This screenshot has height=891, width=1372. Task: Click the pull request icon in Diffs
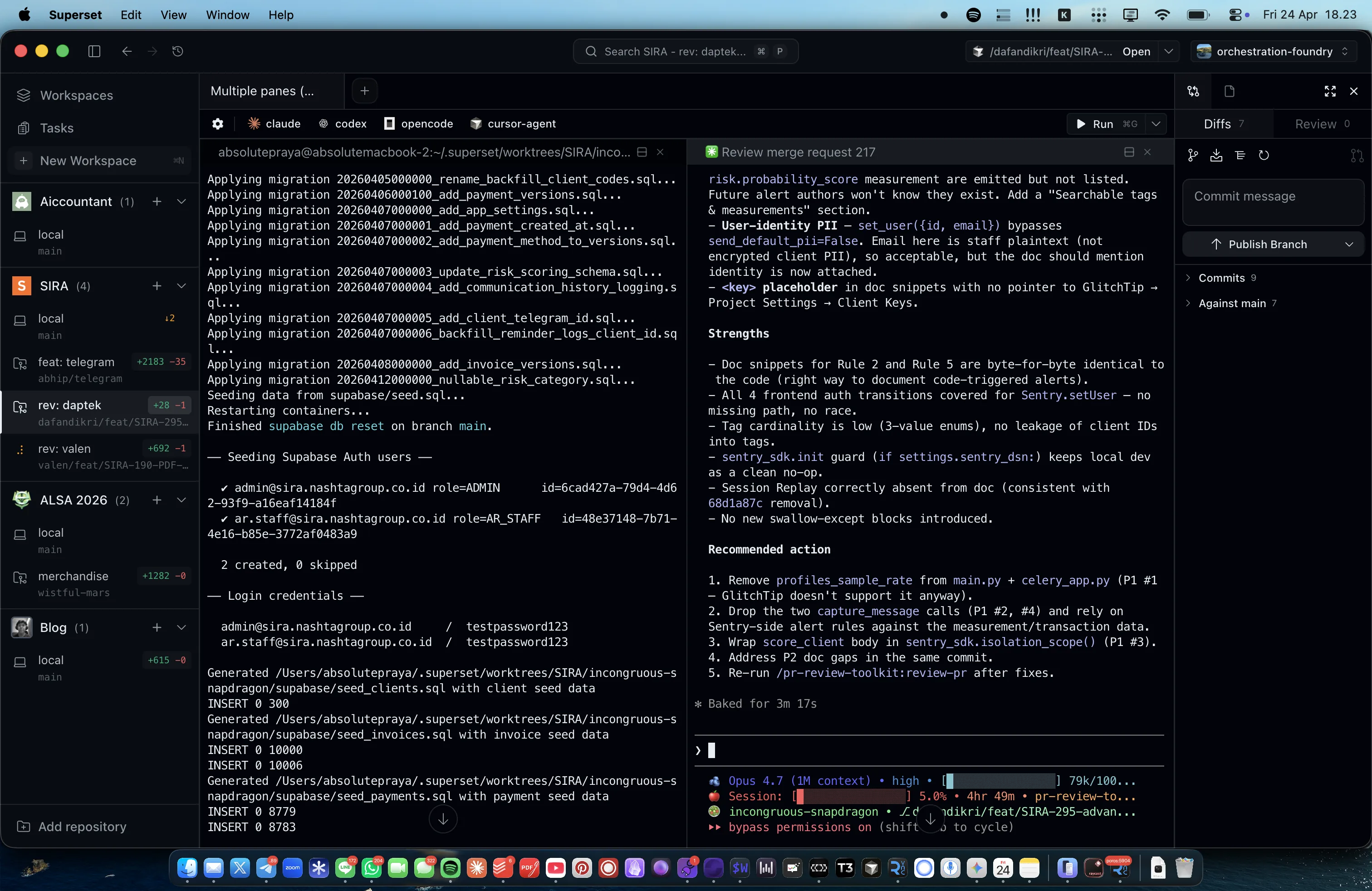pos(1357,156)
